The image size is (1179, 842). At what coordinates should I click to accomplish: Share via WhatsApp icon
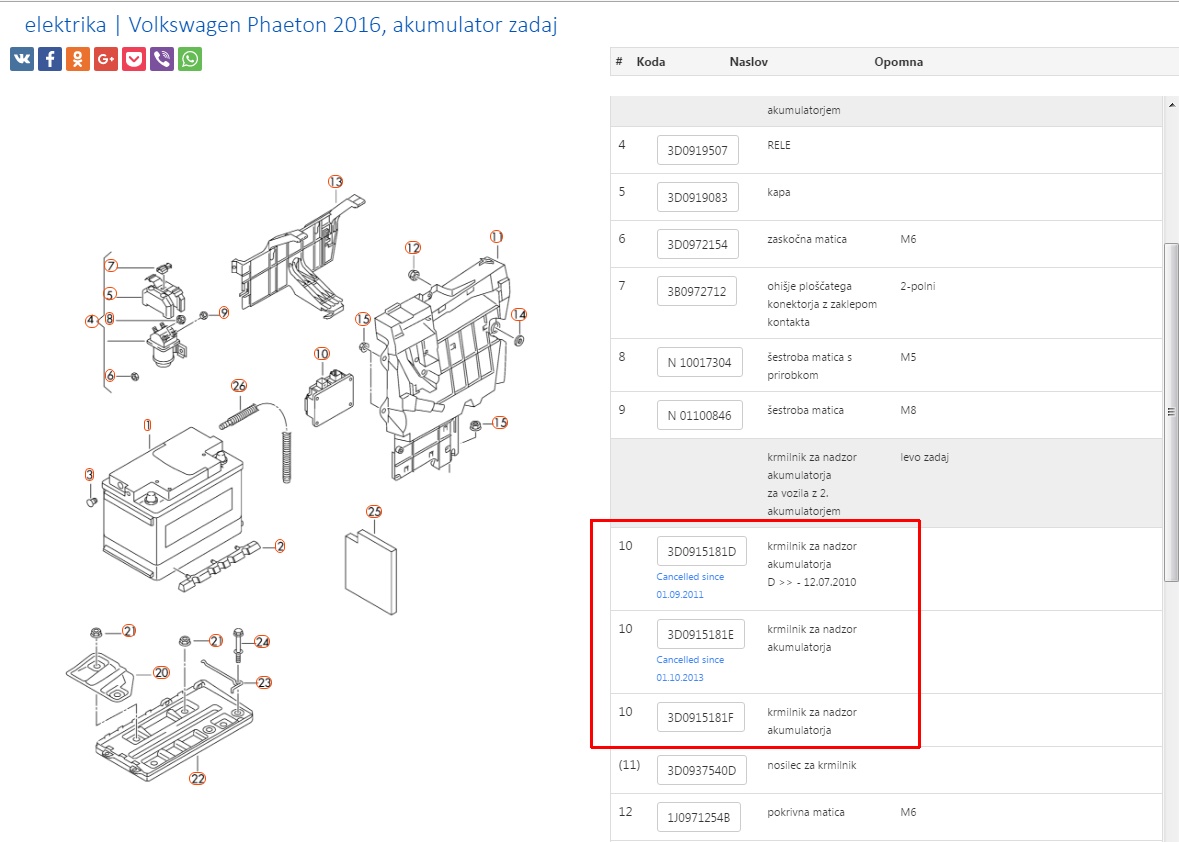pos(190,59)
